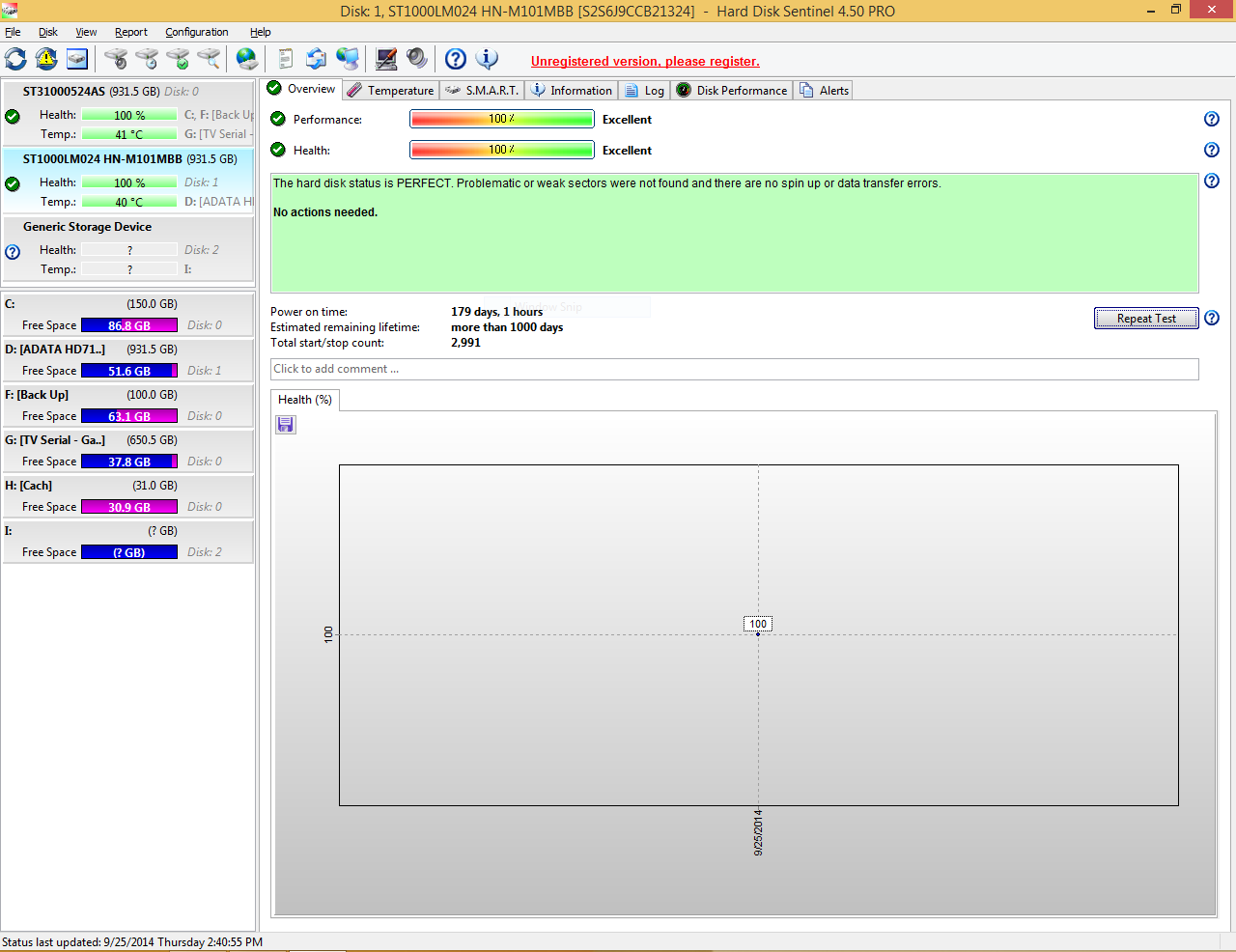The image size is (1236, 952).
Task: Click the '2,991' start/stop count value
Action: tap(465, 343)
